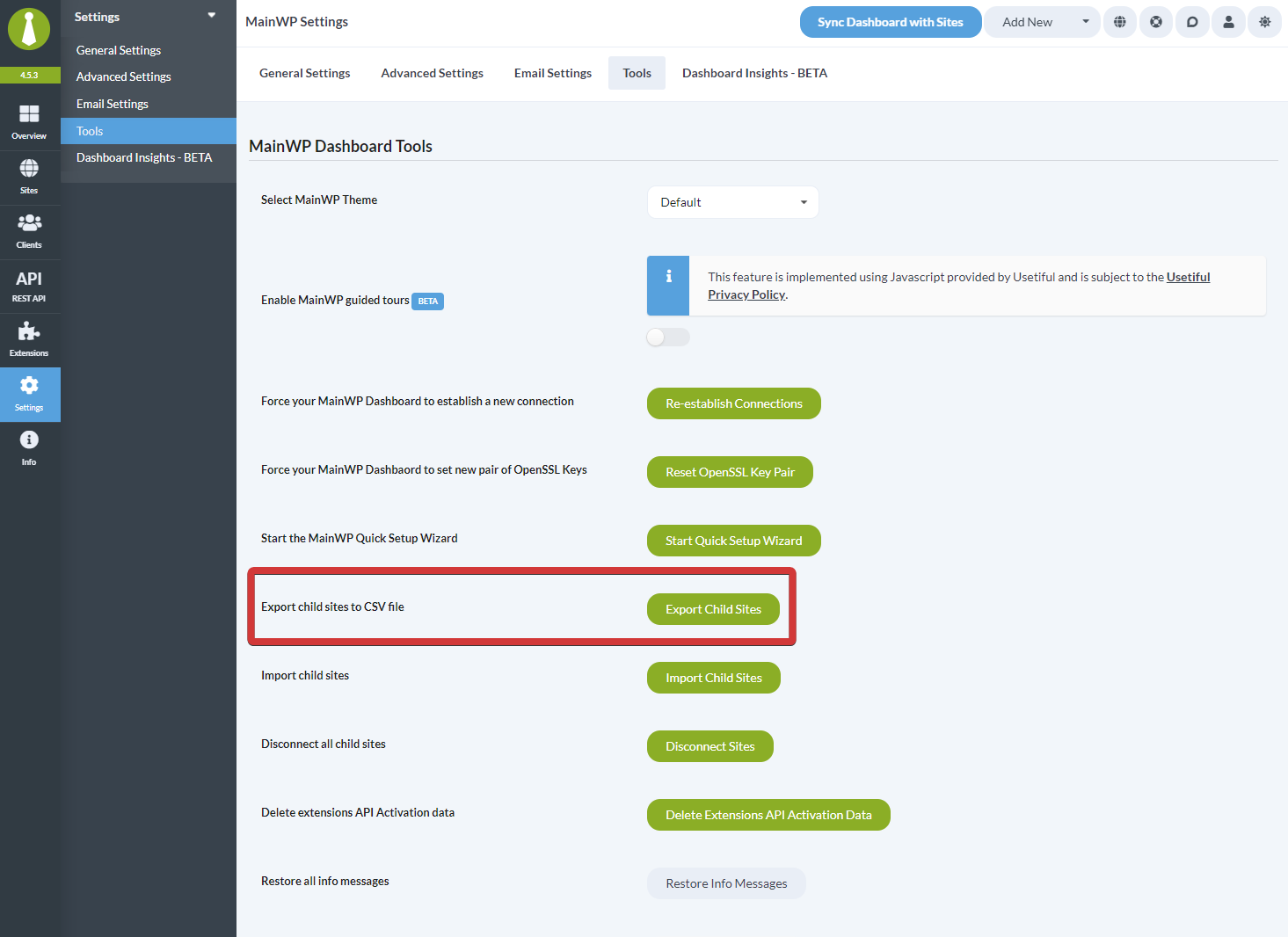Click the blue info icon in notice
Image resolution: width=1288 pixels, height=937 pixels.
click(x=668, y=276)
